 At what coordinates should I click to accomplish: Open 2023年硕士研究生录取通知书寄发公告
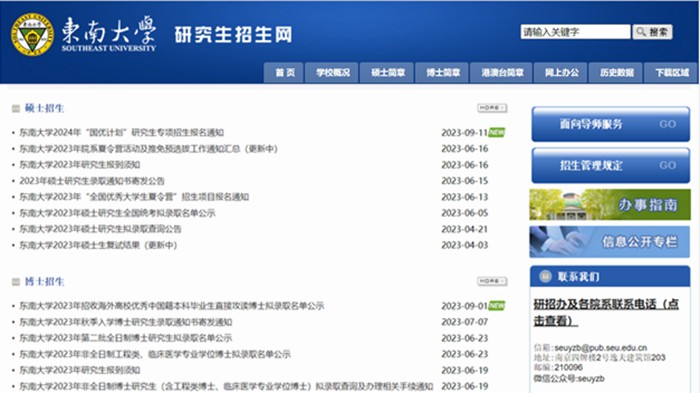[92, 181]
